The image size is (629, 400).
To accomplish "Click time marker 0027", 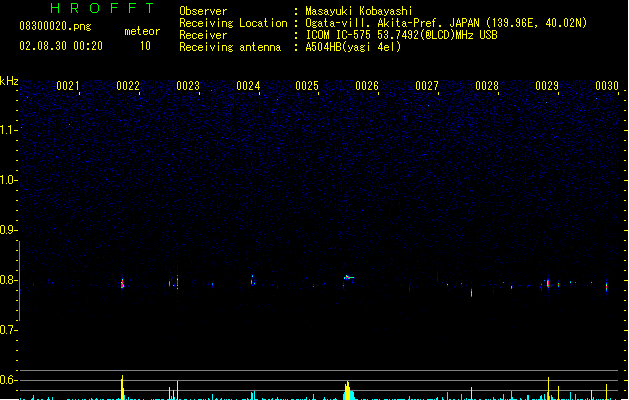I will point(427,86).
